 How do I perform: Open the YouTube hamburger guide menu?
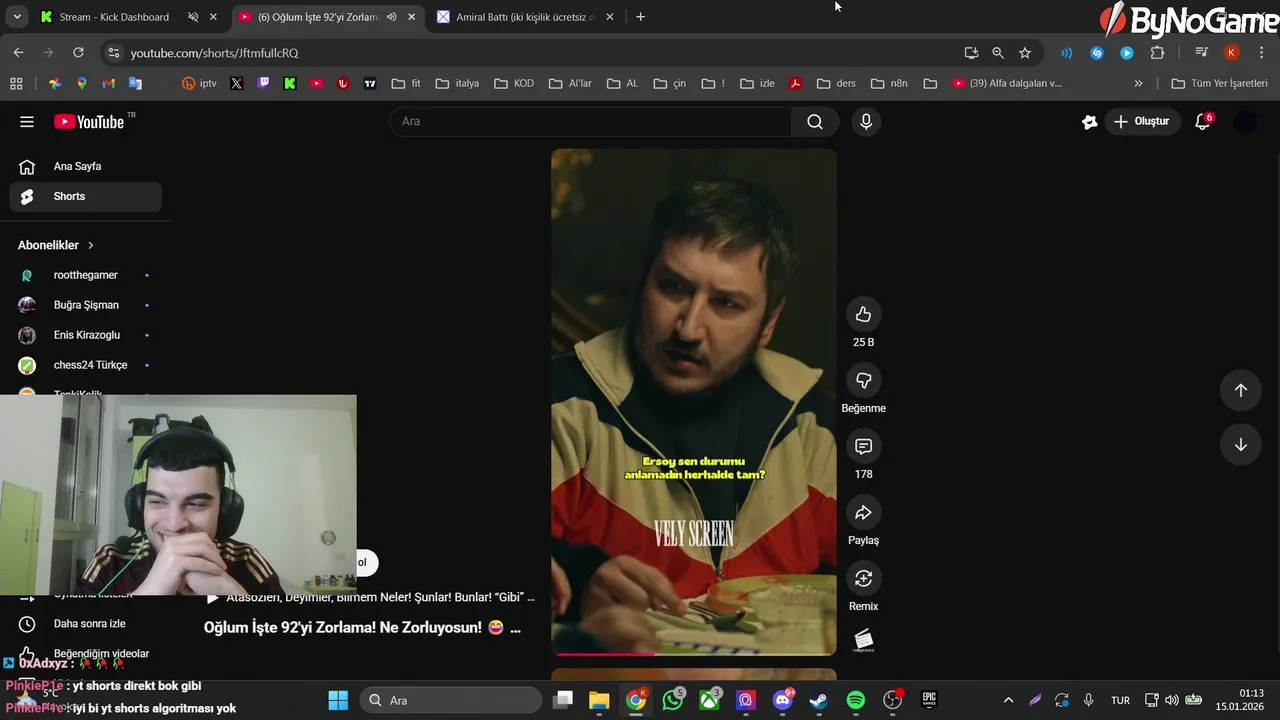(27, 121)
